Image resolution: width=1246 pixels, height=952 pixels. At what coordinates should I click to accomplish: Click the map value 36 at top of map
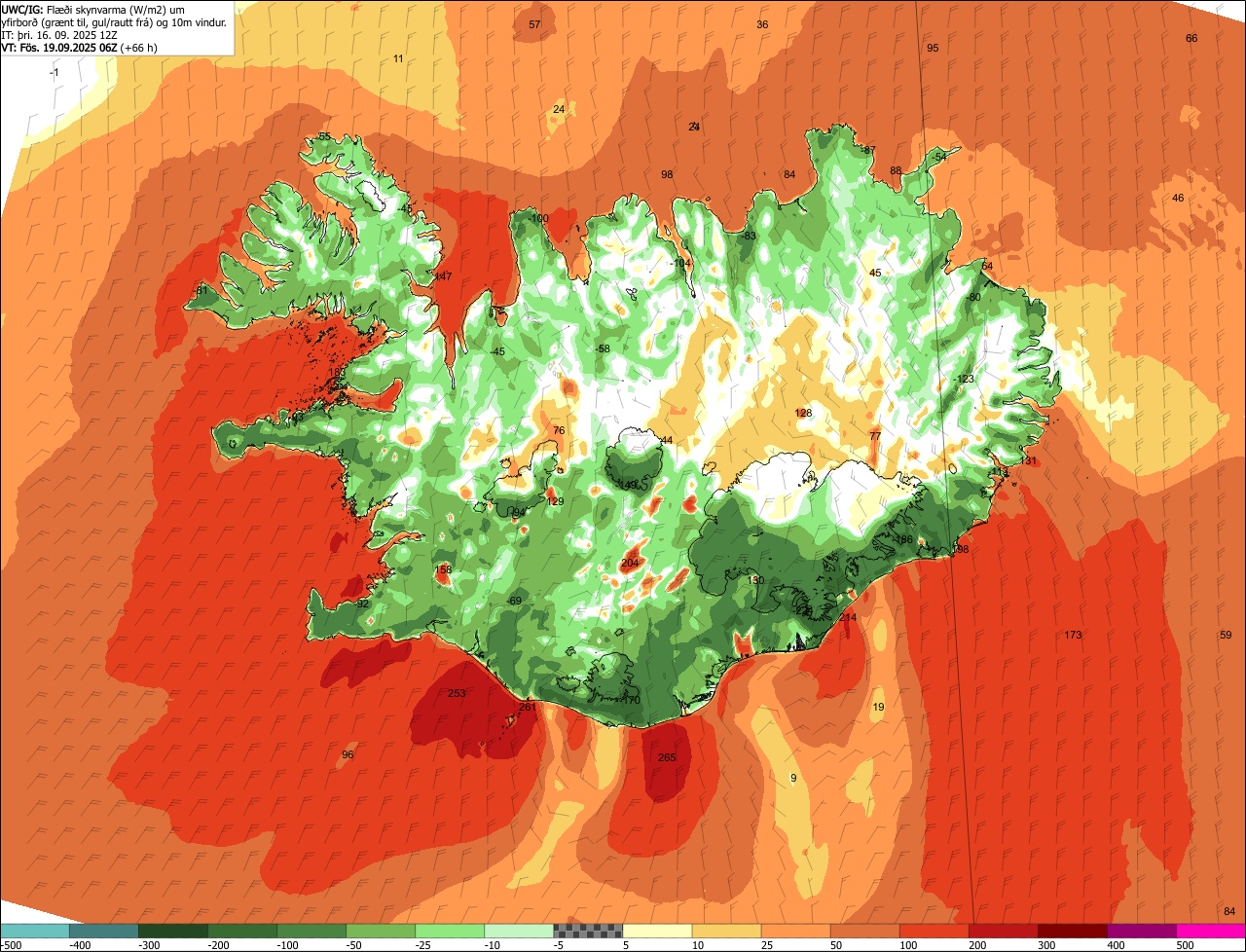tap(762, 24)
